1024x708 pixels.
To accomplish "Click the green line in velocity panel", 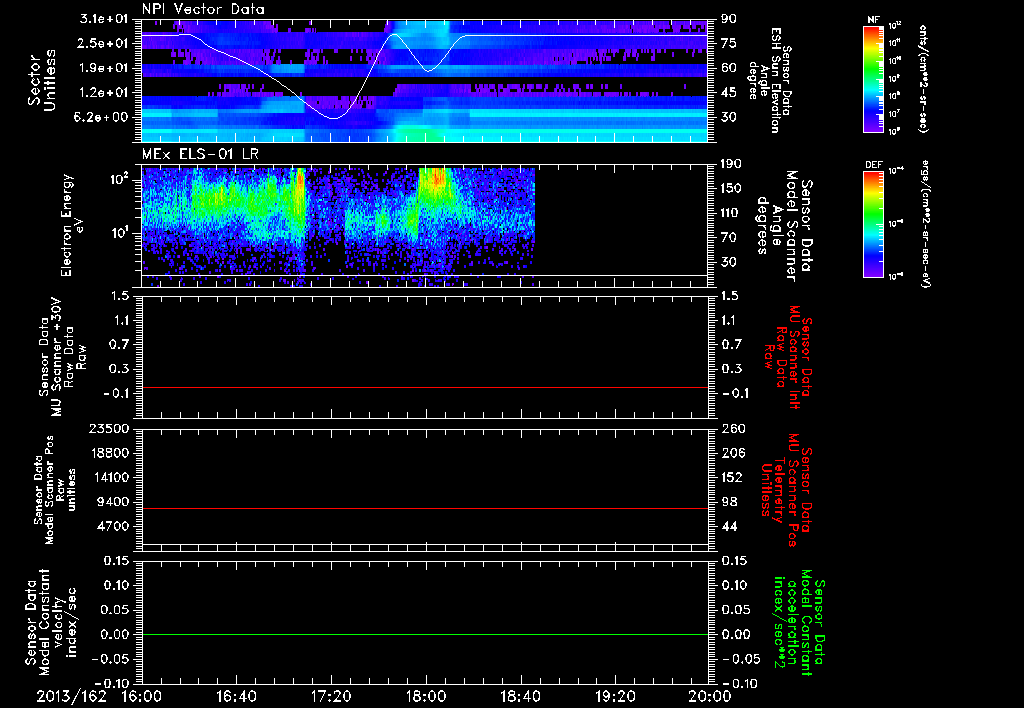I will point(424,634).
